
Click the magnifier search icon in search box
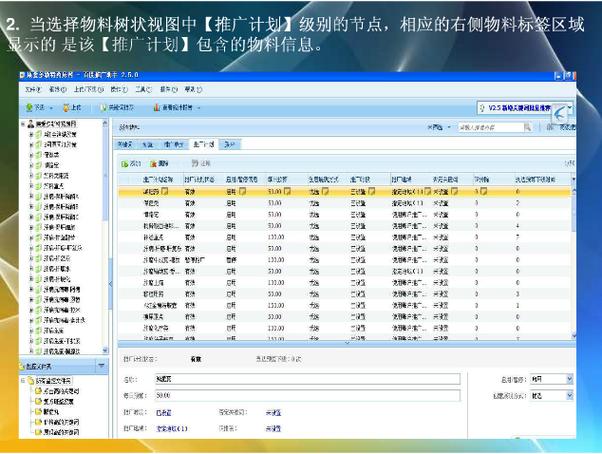pos(528,127)
